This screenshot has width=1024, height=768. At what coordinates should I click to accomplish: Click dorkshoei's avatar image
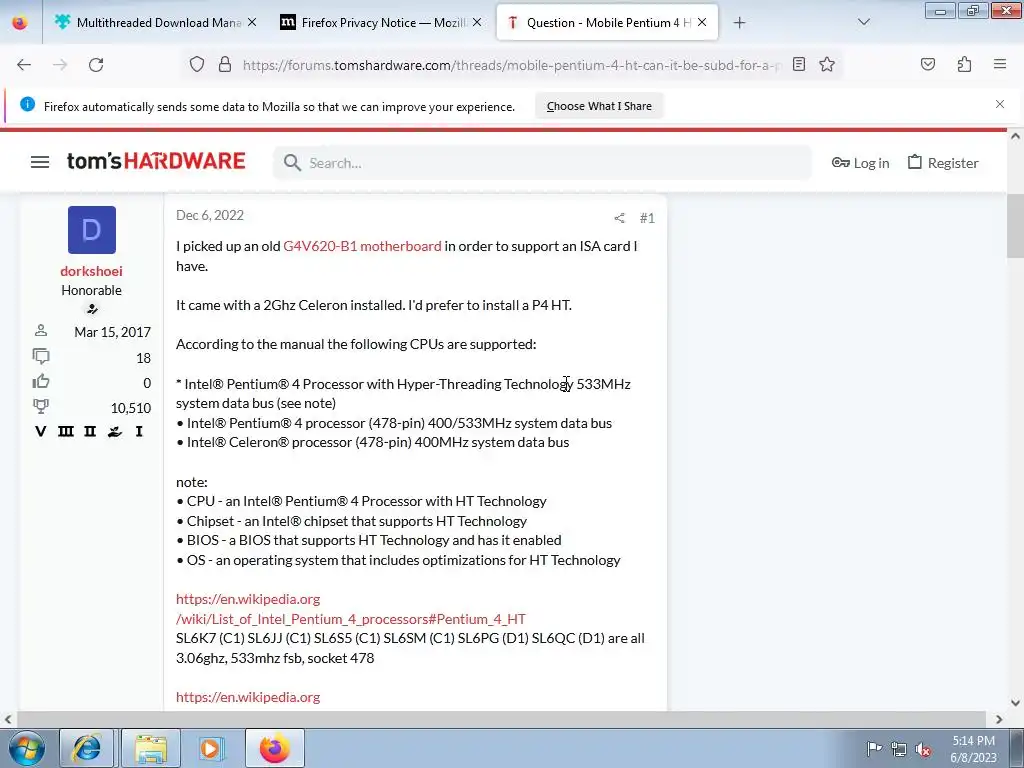(91, 230)
